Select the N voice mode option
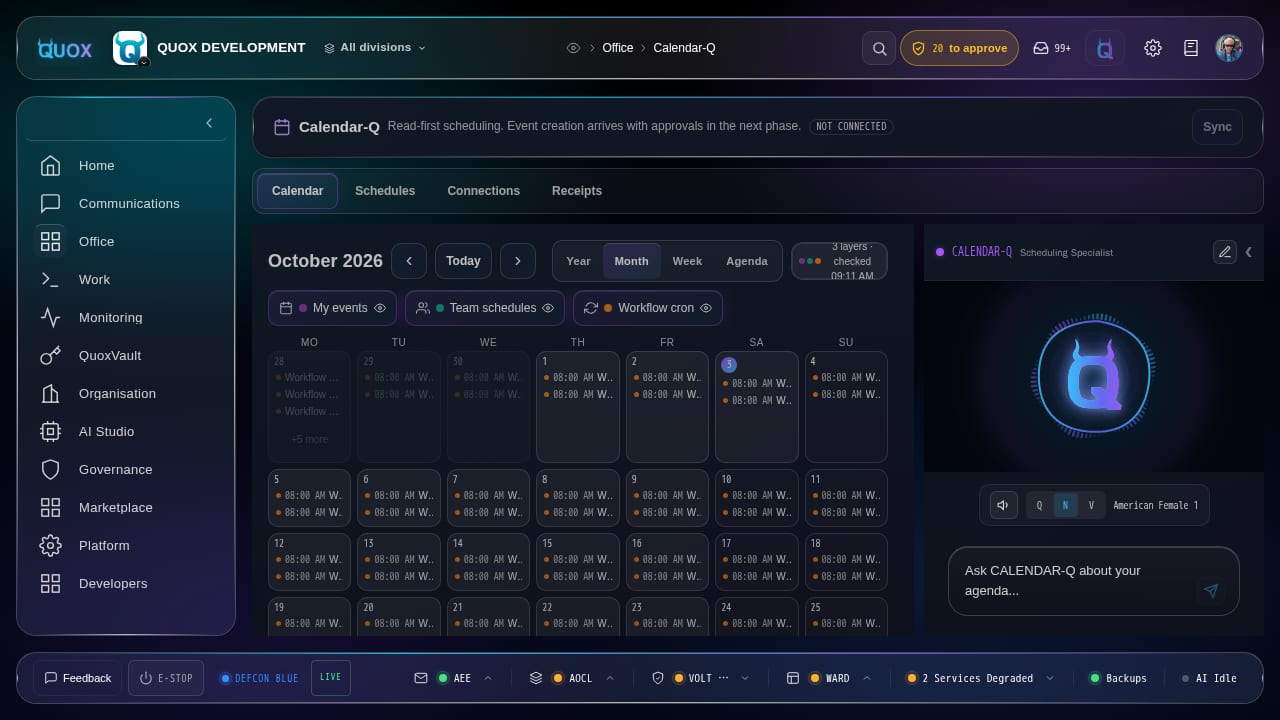The image size is (1280, 720). 1065,505
